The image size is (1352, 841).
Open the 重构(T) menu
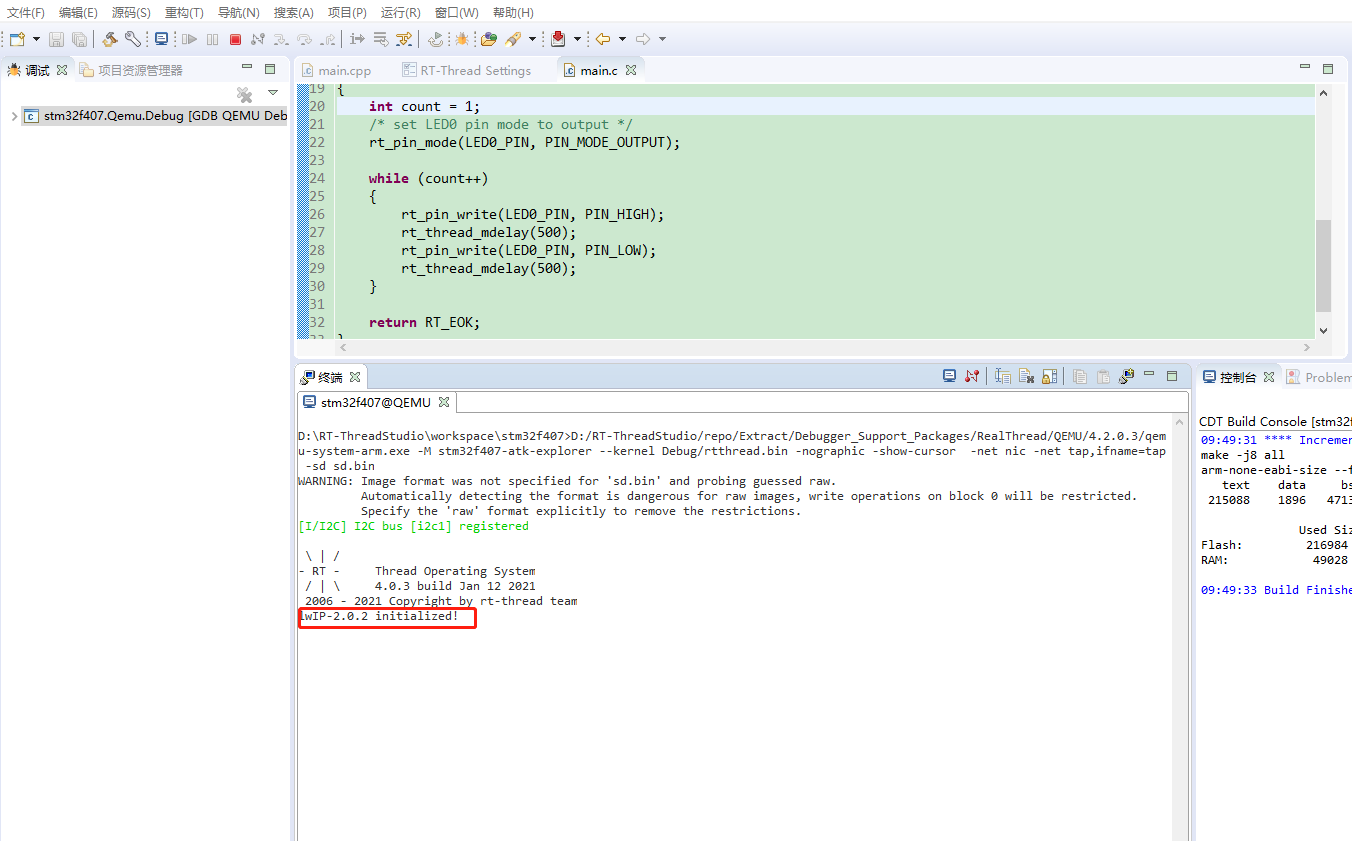tap(184, 12)
